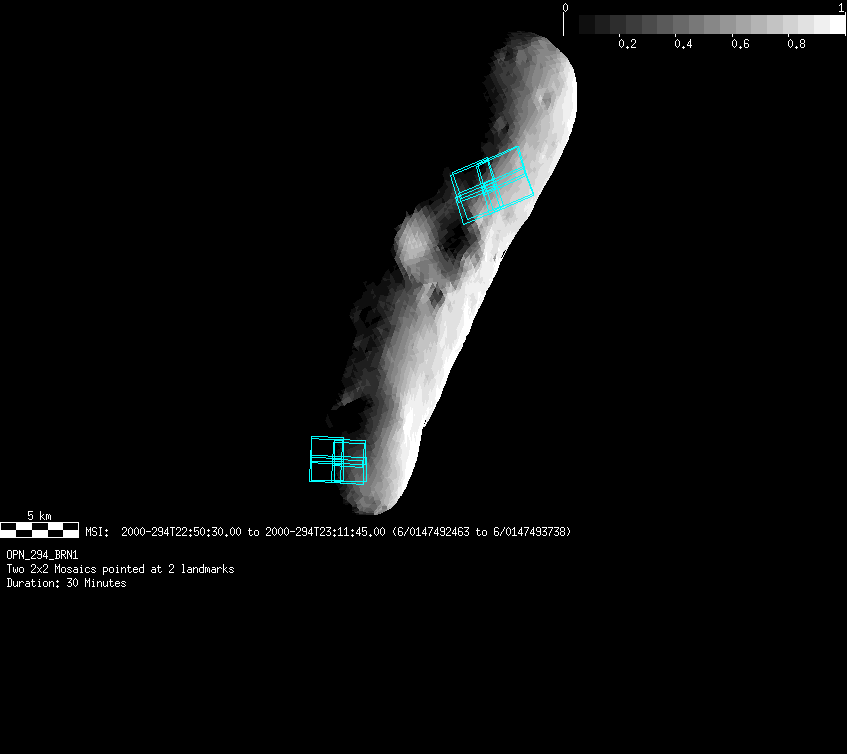Image resolution: width=847 pixels, height=754 pixels.
Task: Click the large round crater on the asteroid
Action: [415, 240]
